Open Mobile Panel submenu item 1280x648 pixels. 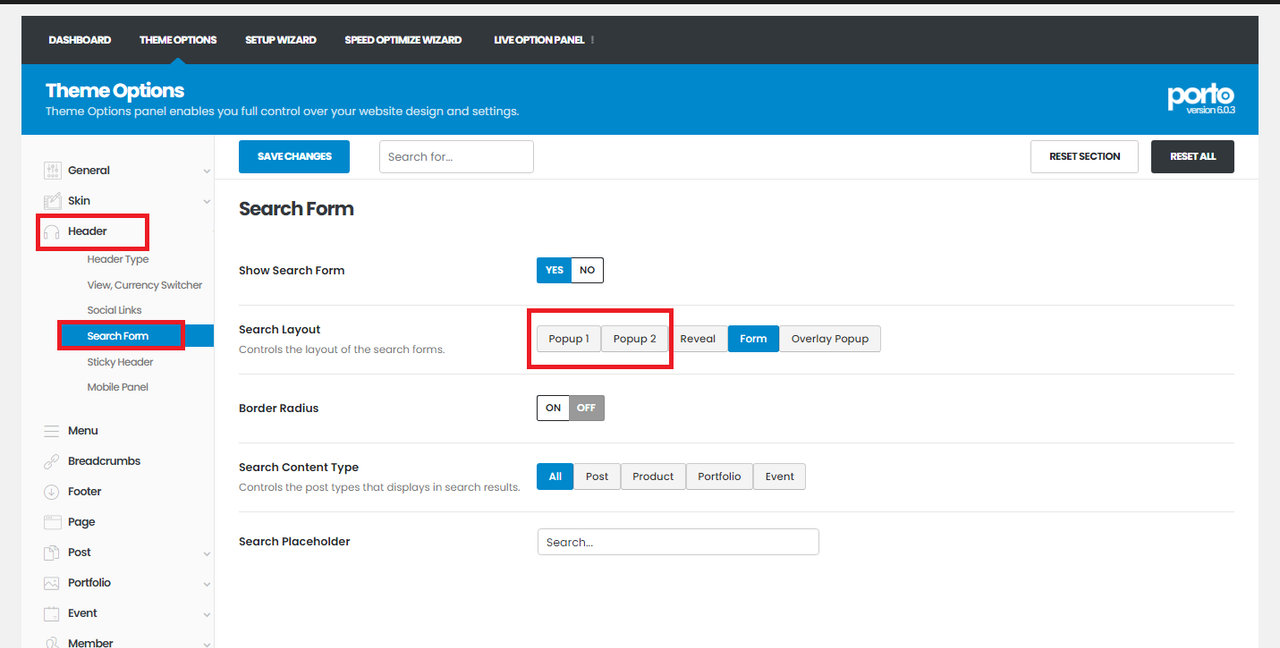[x=118, y=387]
